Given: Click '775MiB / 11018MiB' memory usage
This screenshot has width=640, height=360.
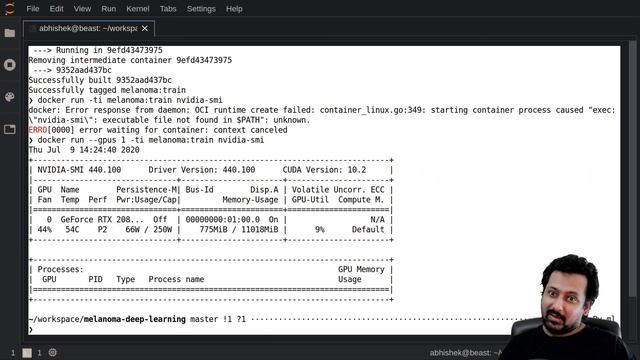Looking at the screenshot, I should tap(239, 229).
